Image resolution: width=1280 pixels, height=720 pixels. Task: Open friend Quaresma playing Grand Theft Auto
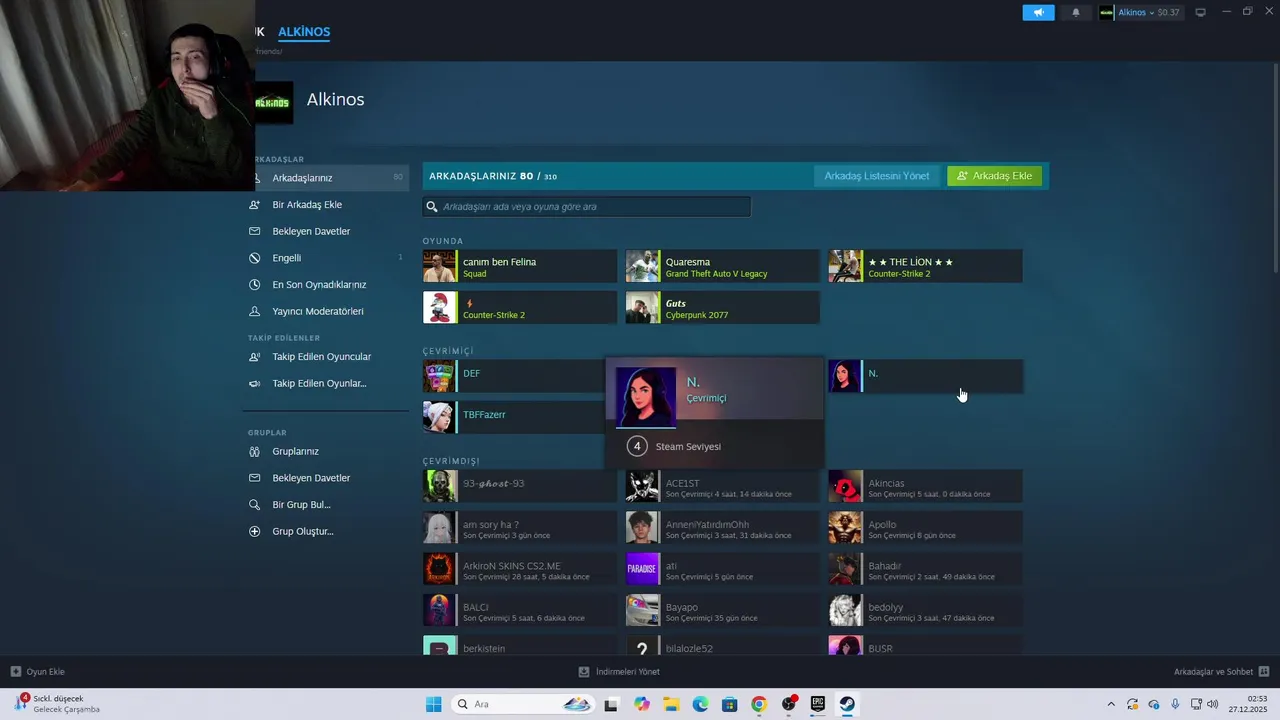pyautogui.click(x=722, y=267)
